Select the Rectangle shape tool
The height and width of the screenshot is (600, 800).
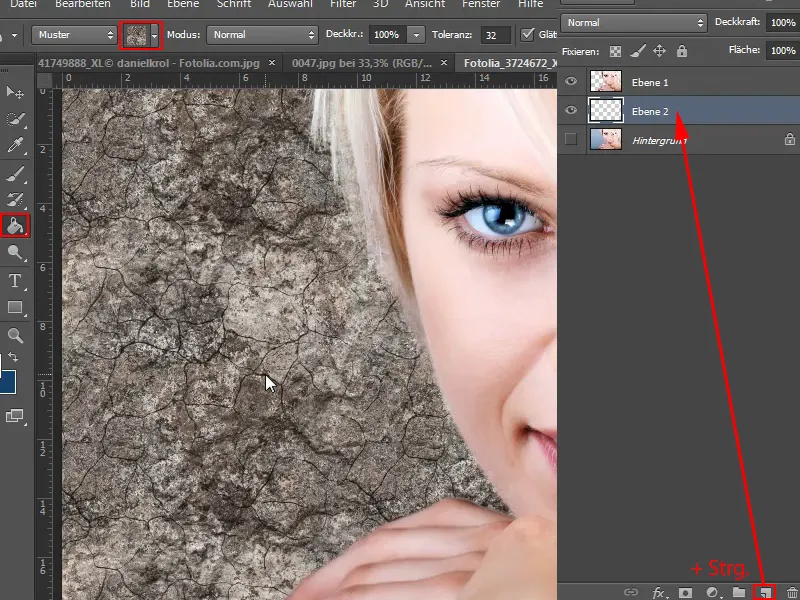(14, 308)
